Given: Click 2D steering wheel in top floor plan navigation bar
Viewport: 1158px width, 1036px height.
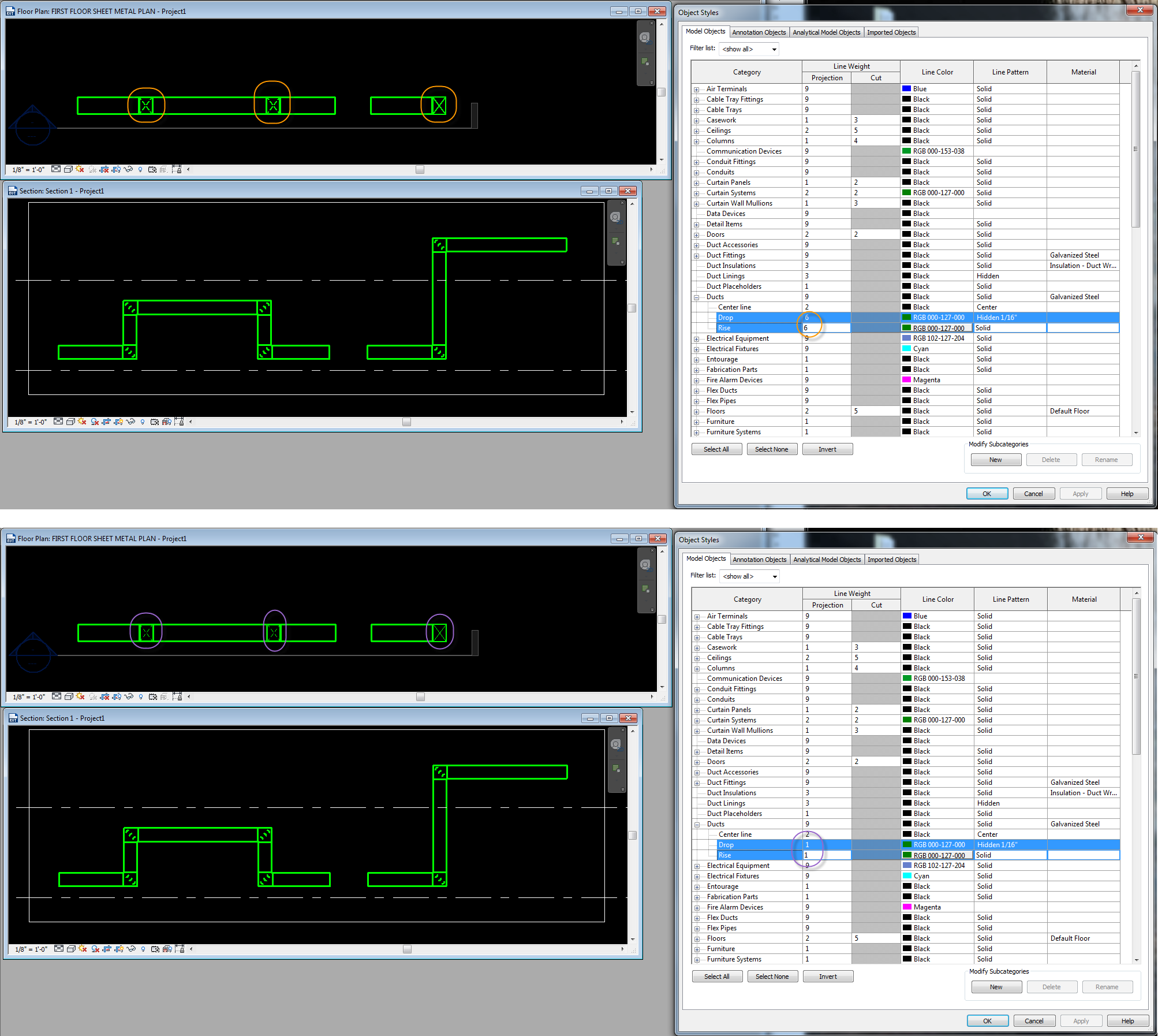Looking at the screenshot, I should (x=645, y=37).
